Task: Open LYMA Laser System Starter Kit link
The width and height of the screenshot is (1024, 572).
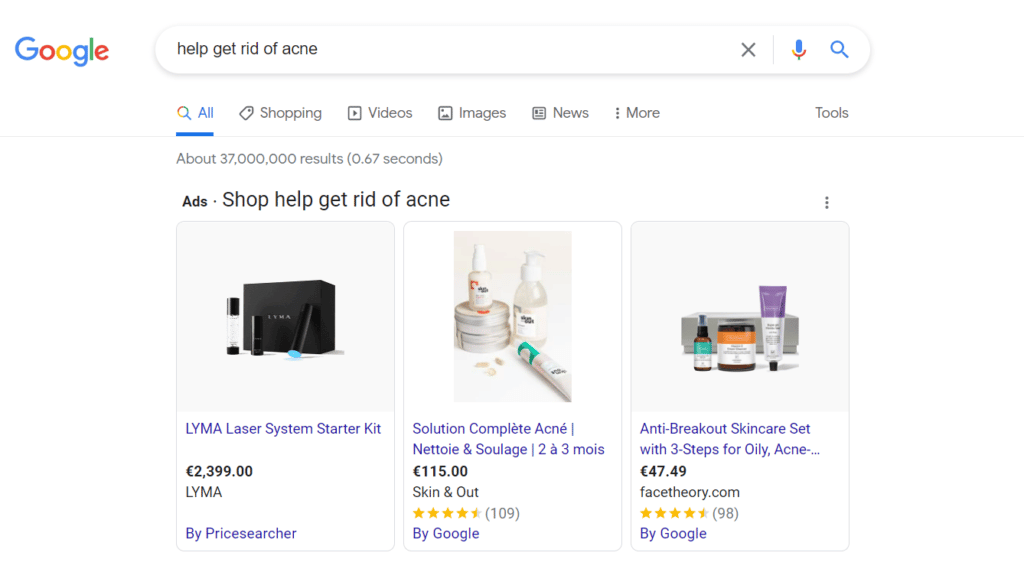Action: point(283,429)
